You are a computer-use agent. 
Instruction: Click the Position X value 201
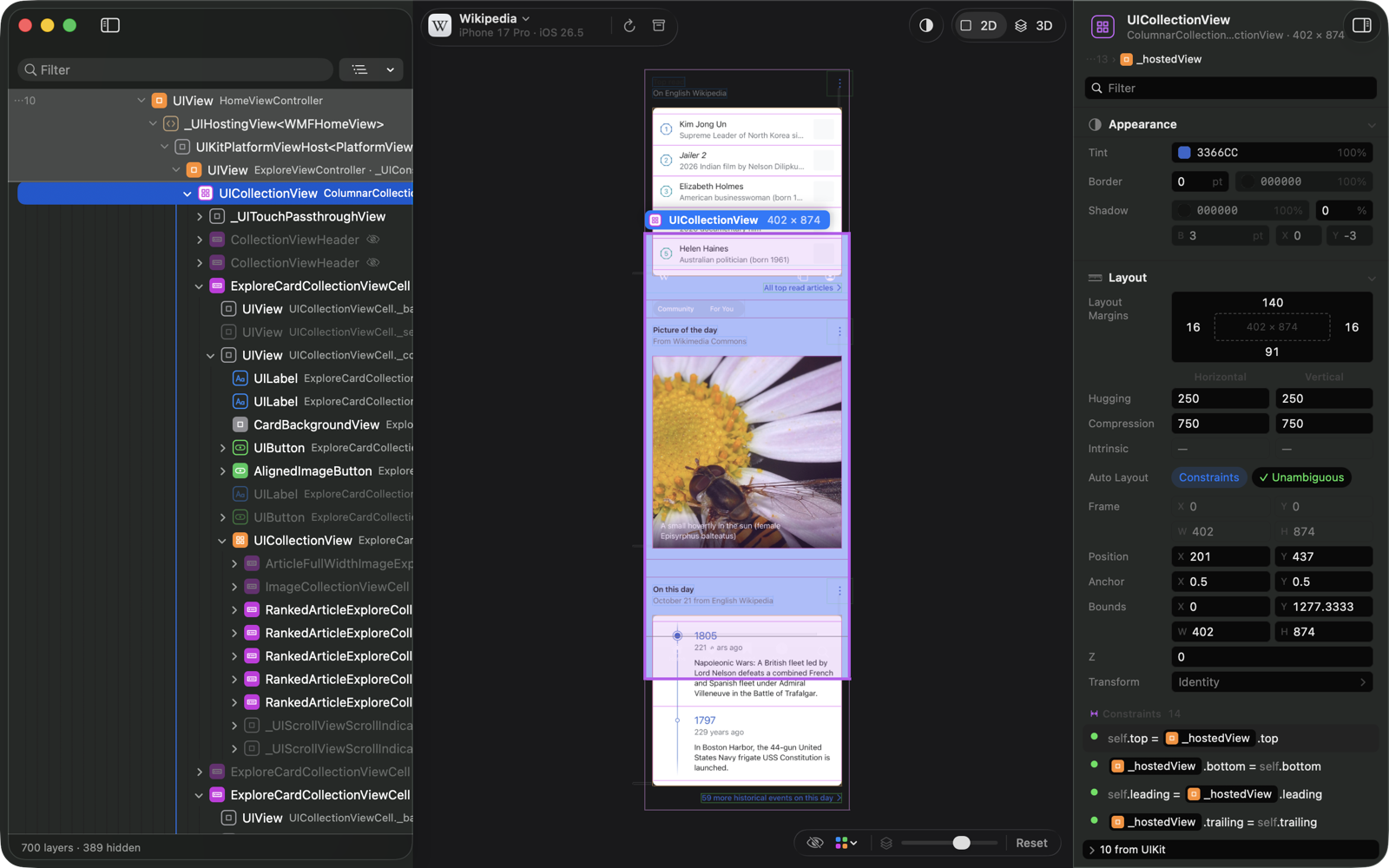[x=1220, y=556]
